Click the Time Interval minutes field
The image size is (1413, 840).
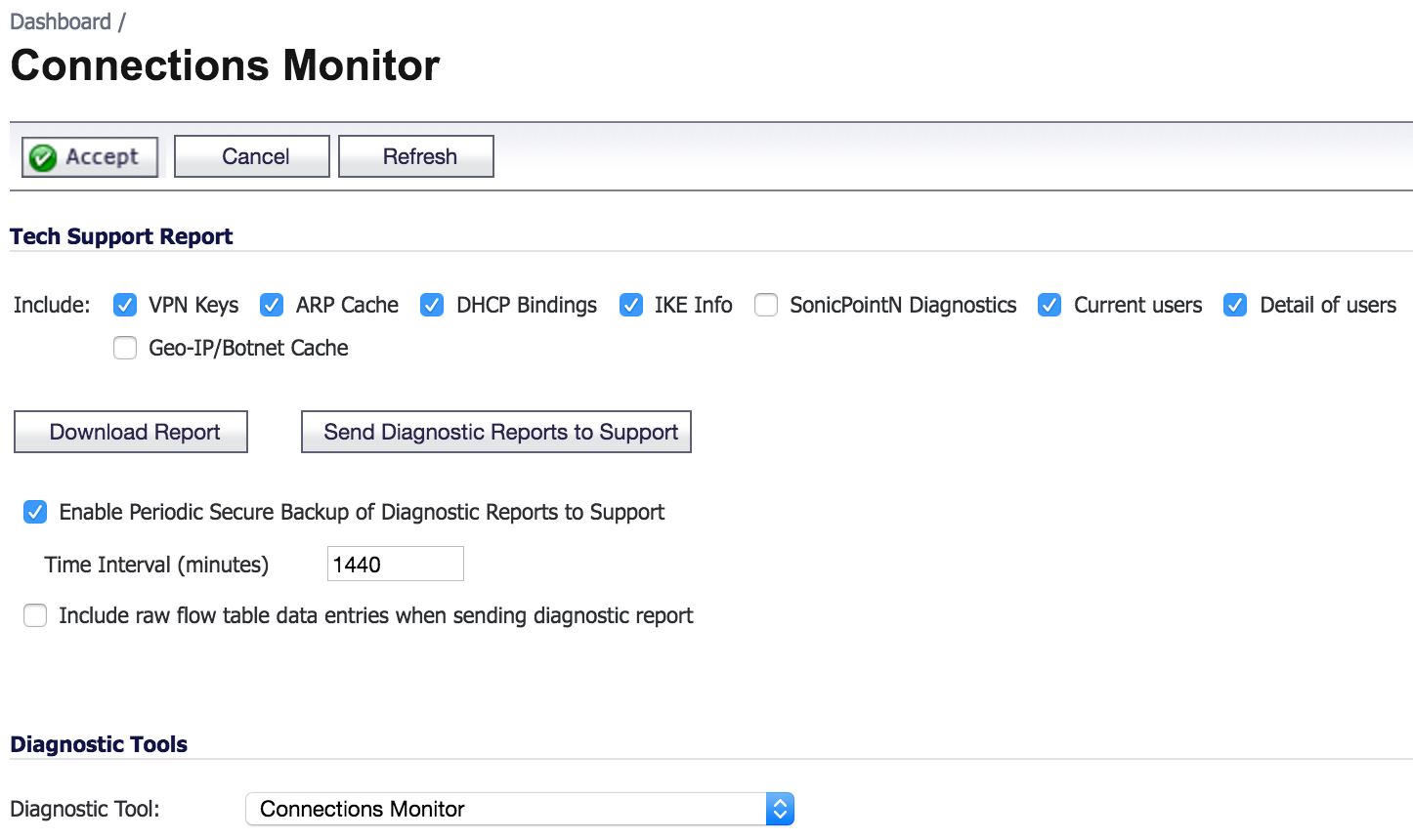[396, 564]
